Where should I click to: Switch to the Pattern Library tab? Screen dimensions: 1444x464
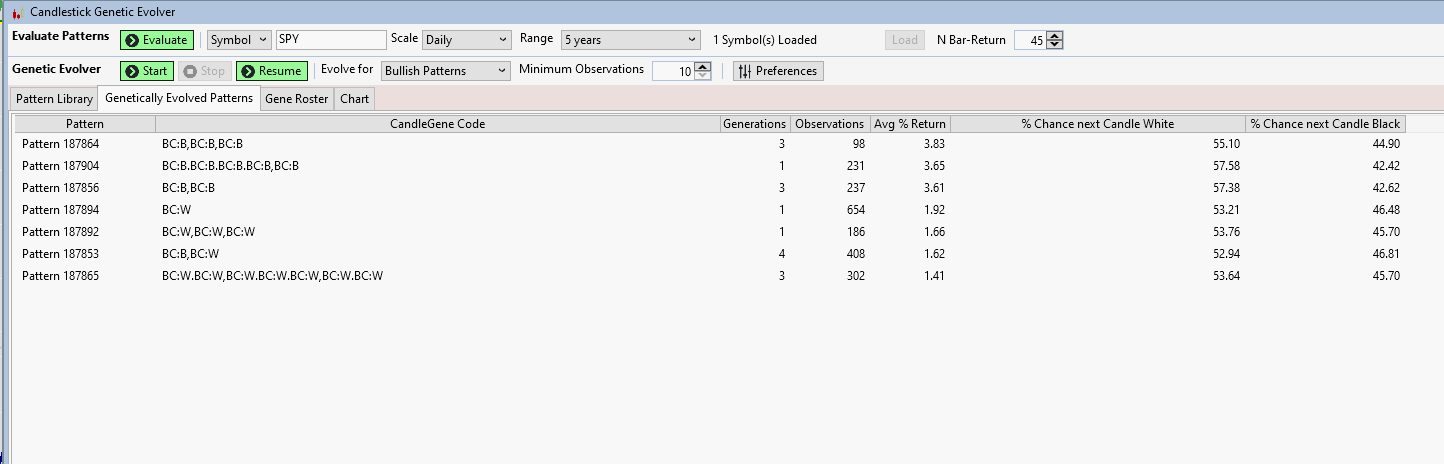pyautogui.click(x=54, y=99)
